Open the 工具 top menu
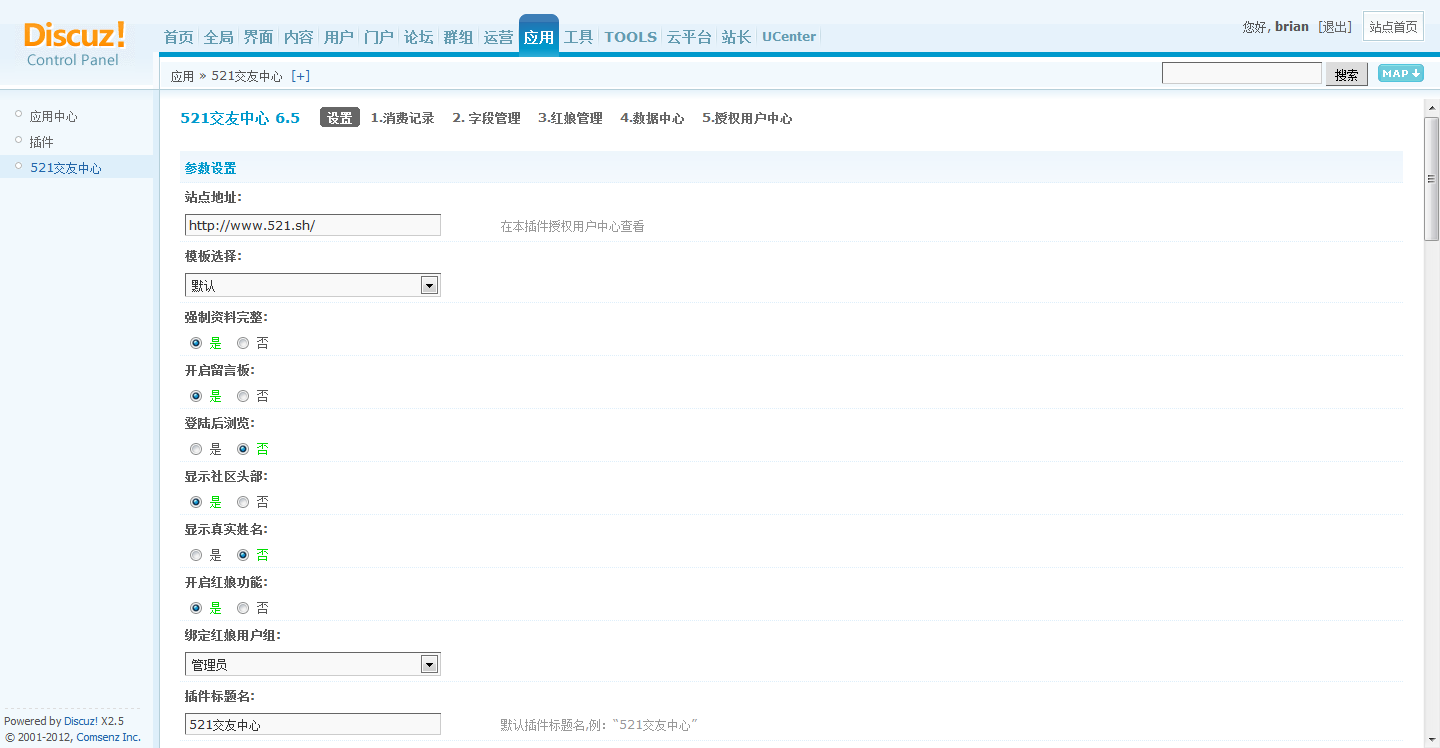1440x748 pixels. pyautogui.click(x=579, y=37)
